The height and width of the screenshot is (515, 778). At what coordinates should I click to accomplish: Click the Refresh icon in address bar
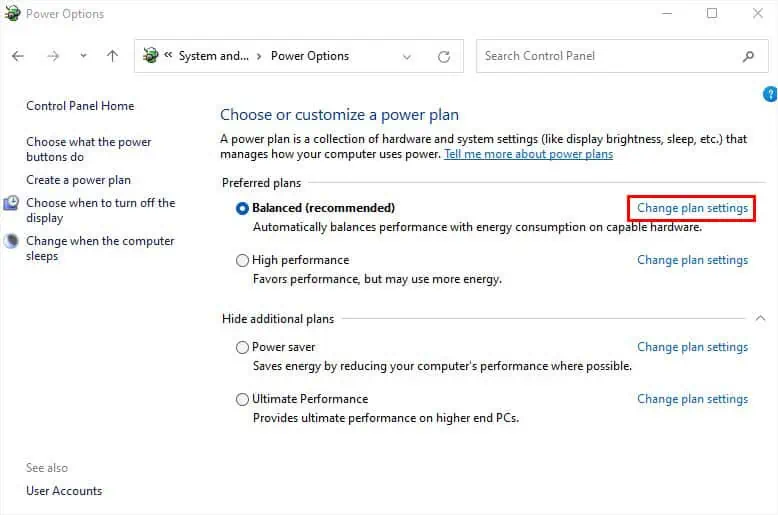point(444,57)
